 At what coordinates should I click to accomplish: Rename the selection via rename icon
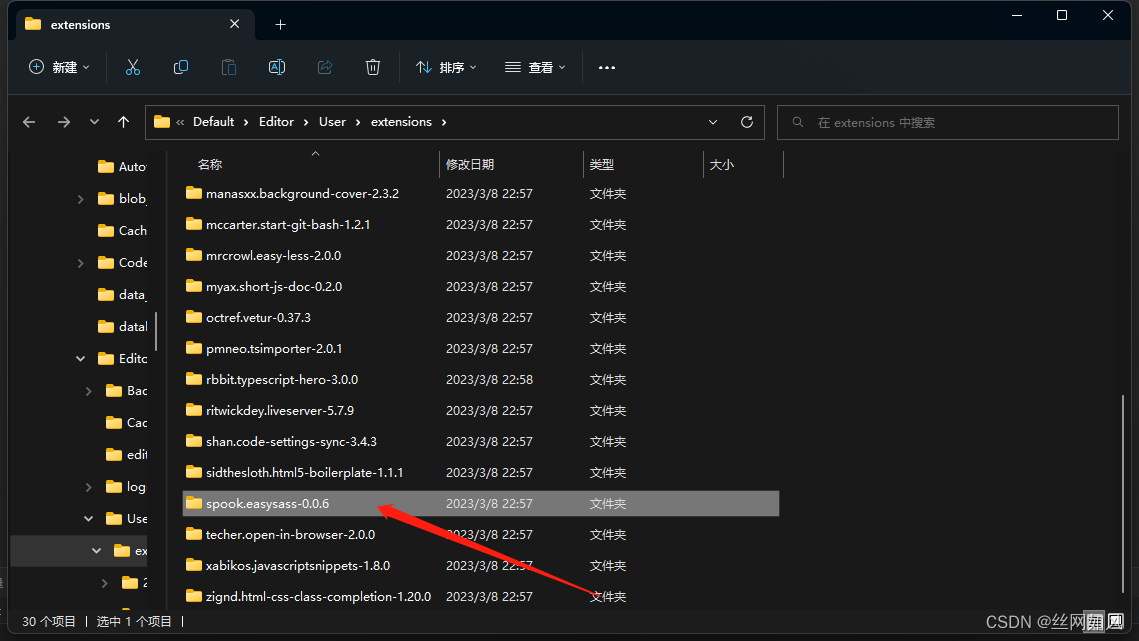point(277,67)
